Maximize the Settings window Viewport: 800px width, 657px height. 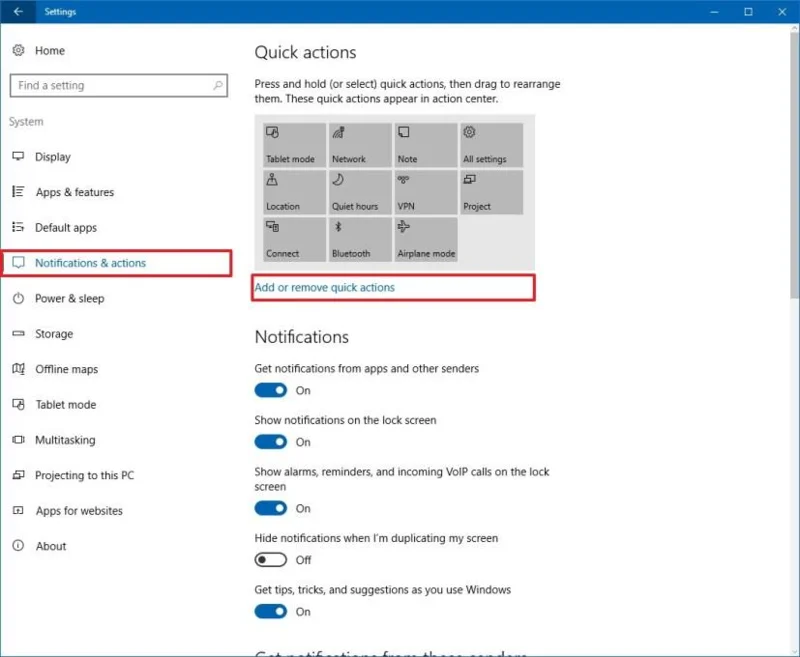pos(748,11)
